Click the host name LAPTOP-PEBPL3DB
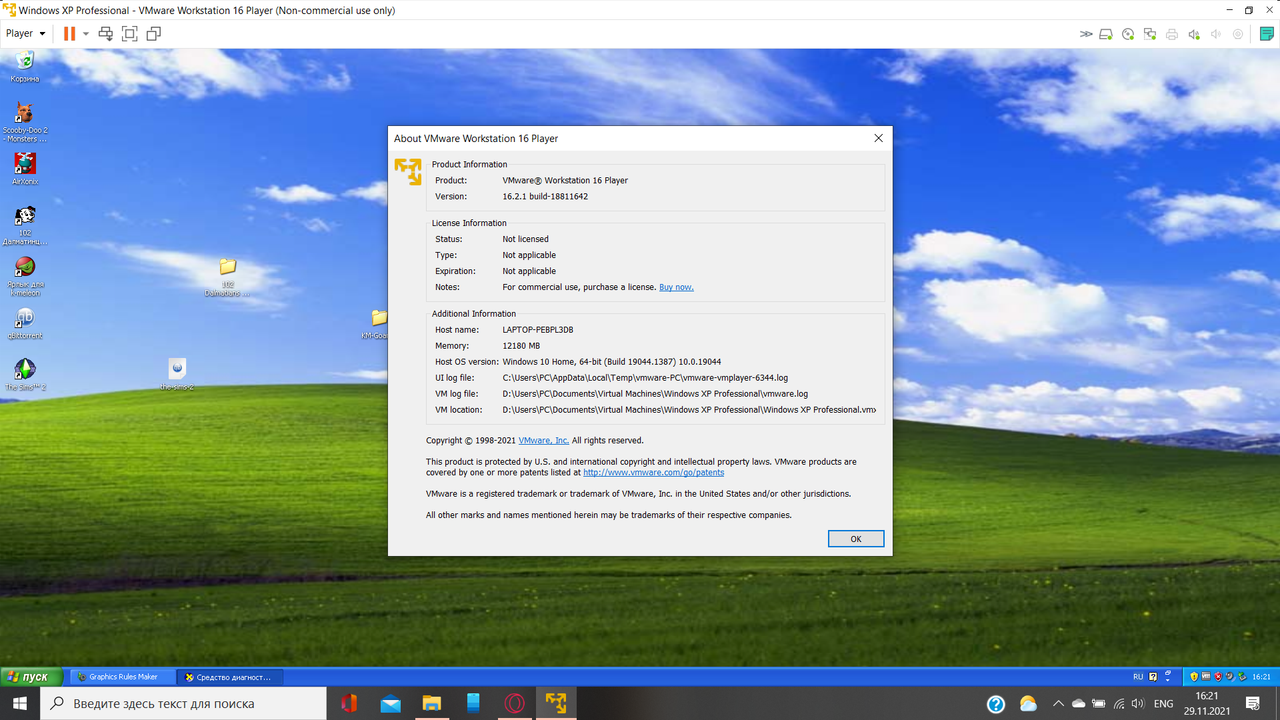This screenshot has height=720, width=1280. (x=538, y=330)
